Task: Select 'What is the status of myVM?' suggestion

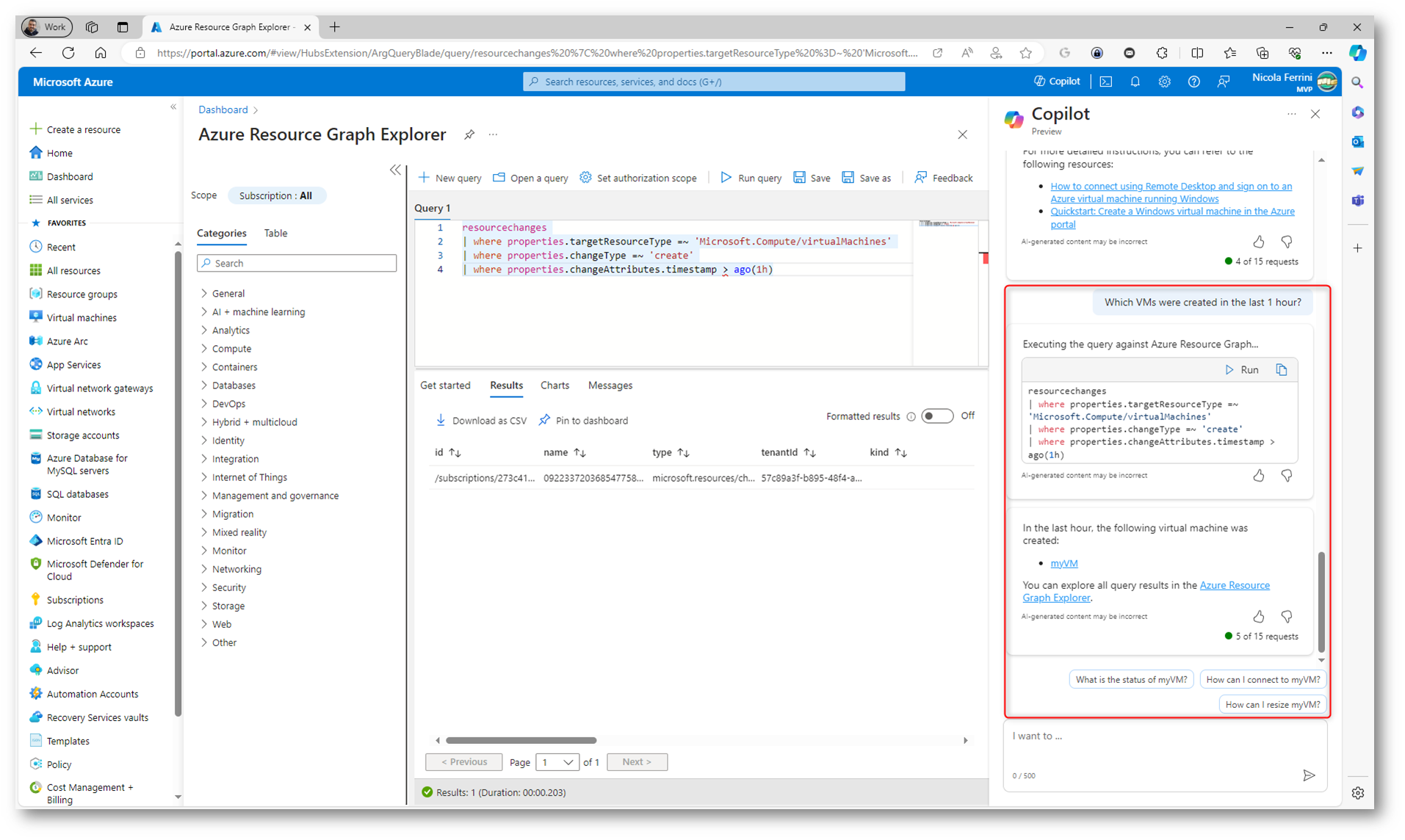Action: (x=1131, y=680)
